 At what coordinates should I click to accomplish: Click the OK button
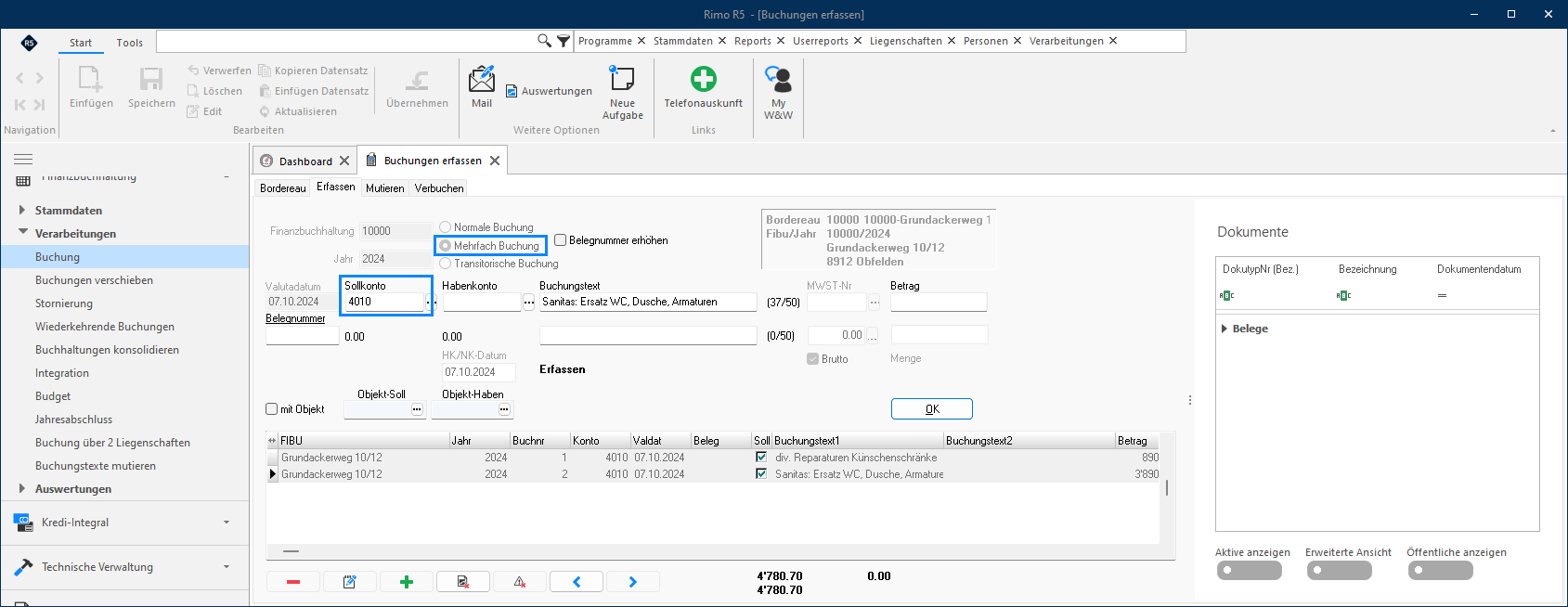point(932,409)
